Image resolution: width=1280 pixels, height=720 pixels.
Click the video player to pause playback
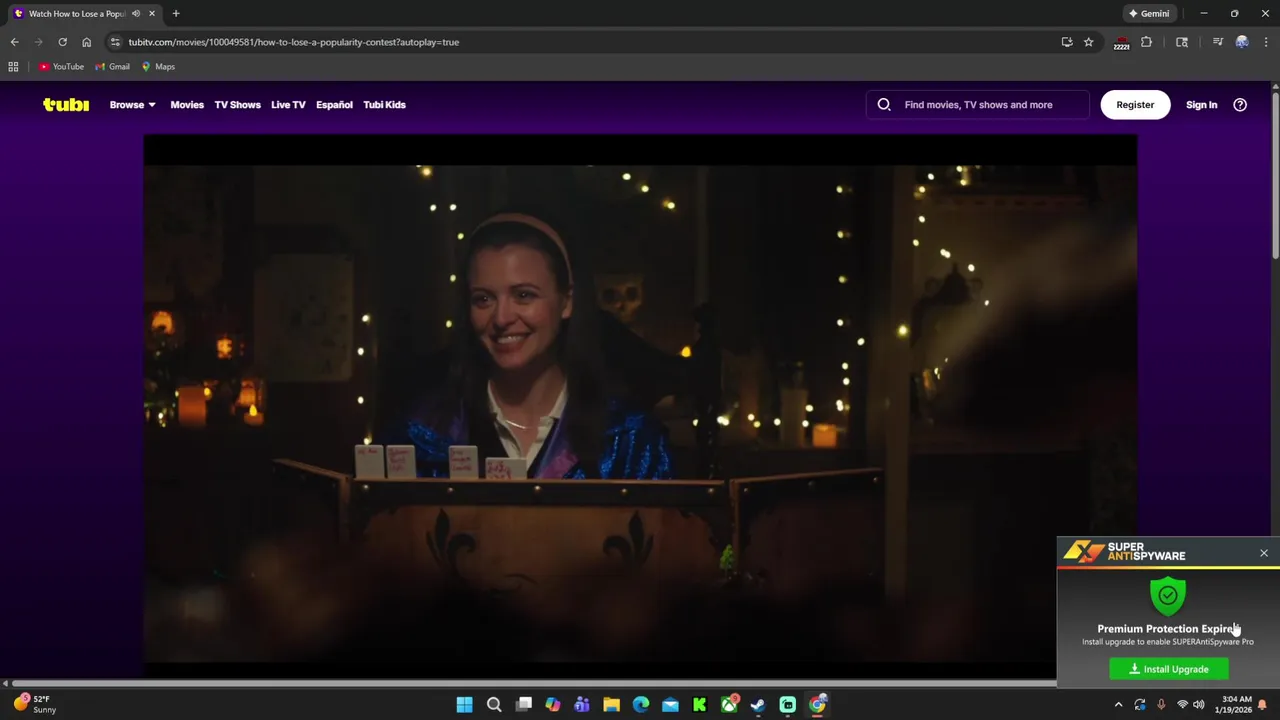coord(640,400)
